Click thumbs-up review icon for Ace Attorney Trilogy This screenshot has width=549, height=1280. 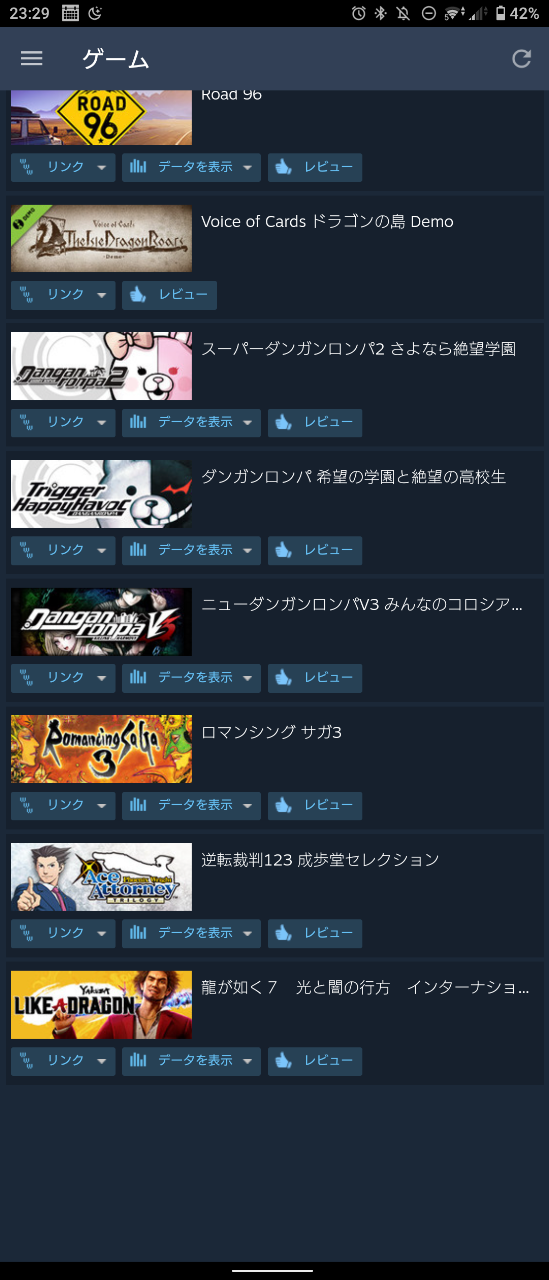click(x=284, y=933)
